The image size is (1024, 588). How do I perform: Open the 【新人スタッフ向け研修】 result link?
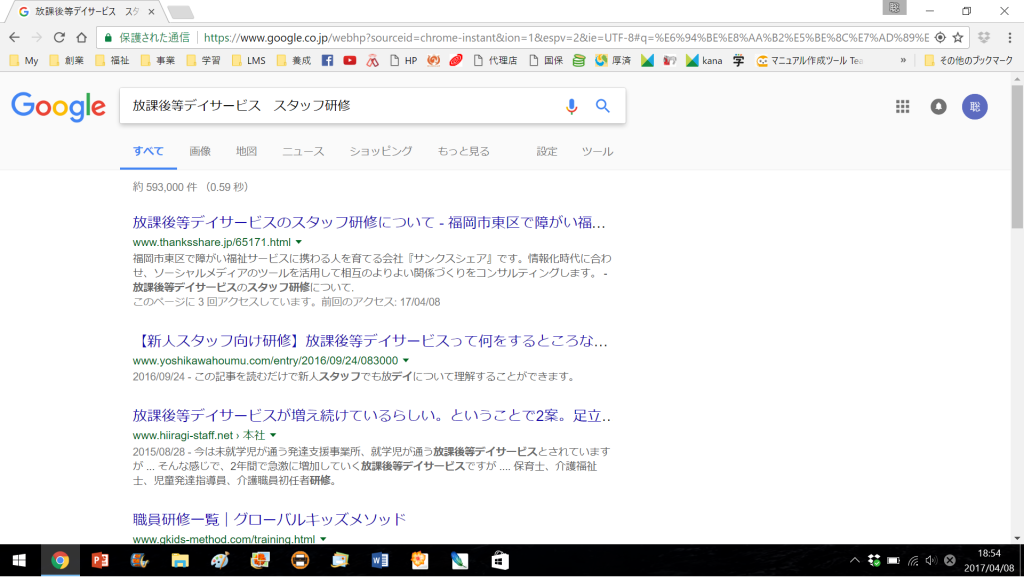(x=370, y=341)
